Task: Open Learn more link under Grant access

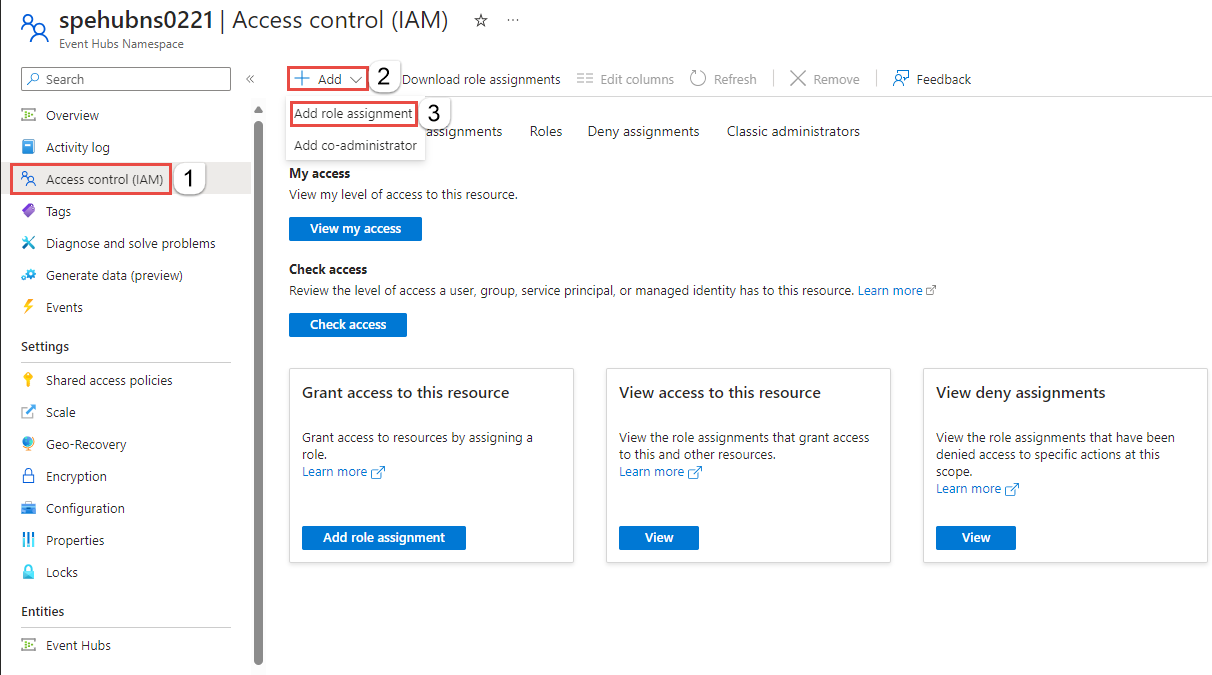Action: pos(335,472)
